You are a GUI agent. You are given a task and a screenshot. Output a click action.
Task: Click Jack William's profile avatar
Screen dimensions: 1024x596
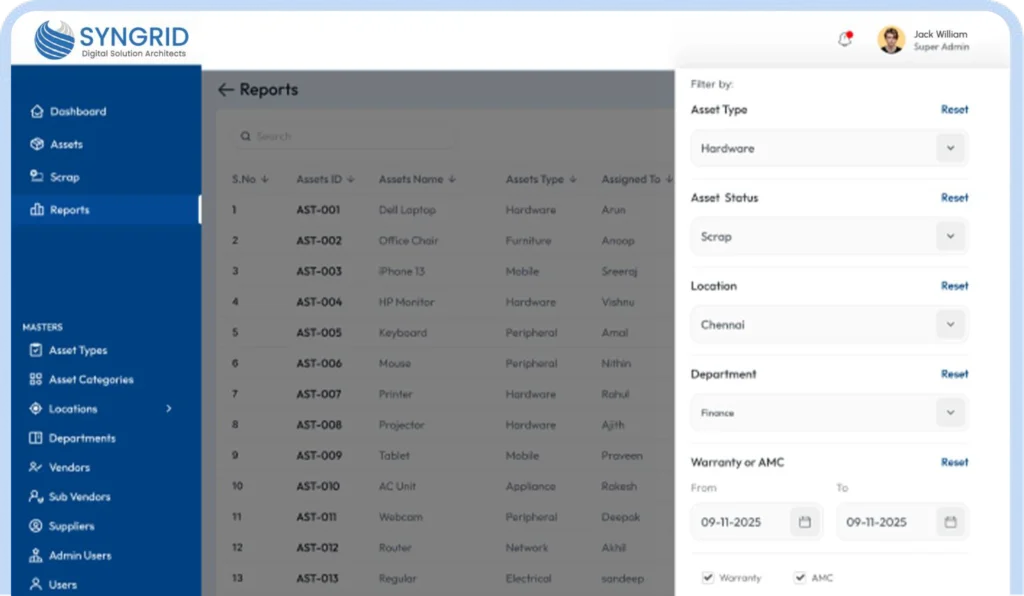(x=891, y=40)
